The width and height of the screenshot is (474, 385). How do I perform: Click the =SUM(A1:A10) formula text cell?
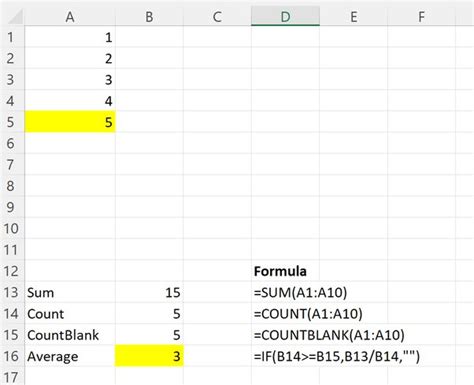click(x=300, y=292)
